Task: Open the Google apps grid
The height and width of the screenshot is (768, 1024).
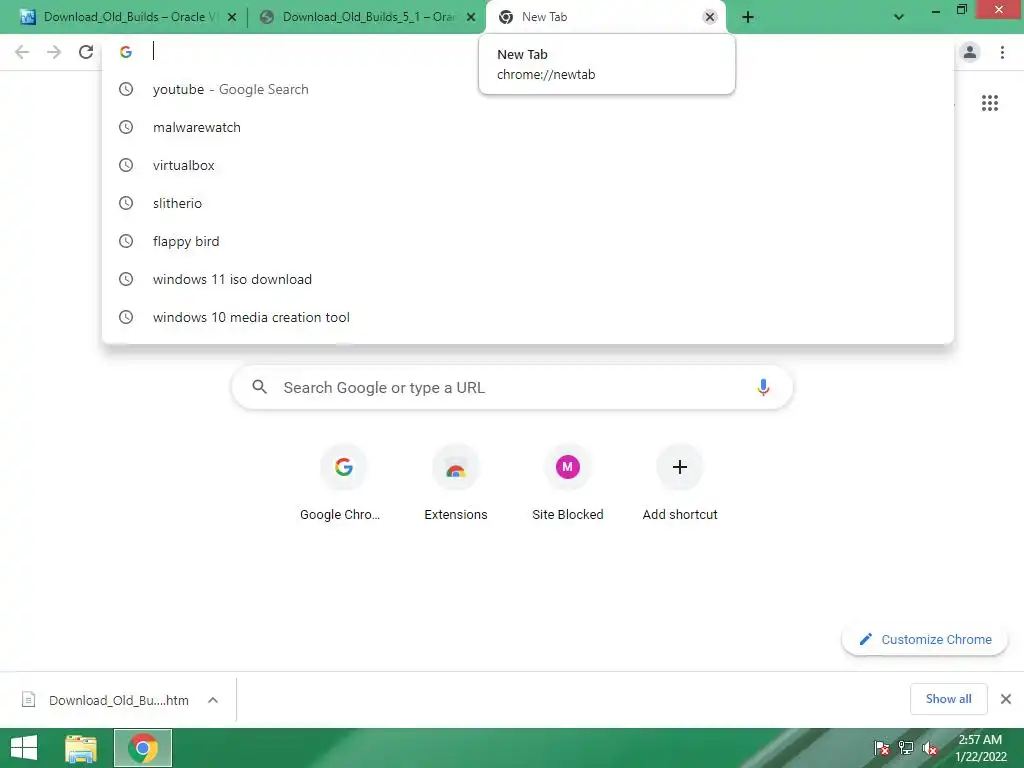Action: click(x=990, y=103)
